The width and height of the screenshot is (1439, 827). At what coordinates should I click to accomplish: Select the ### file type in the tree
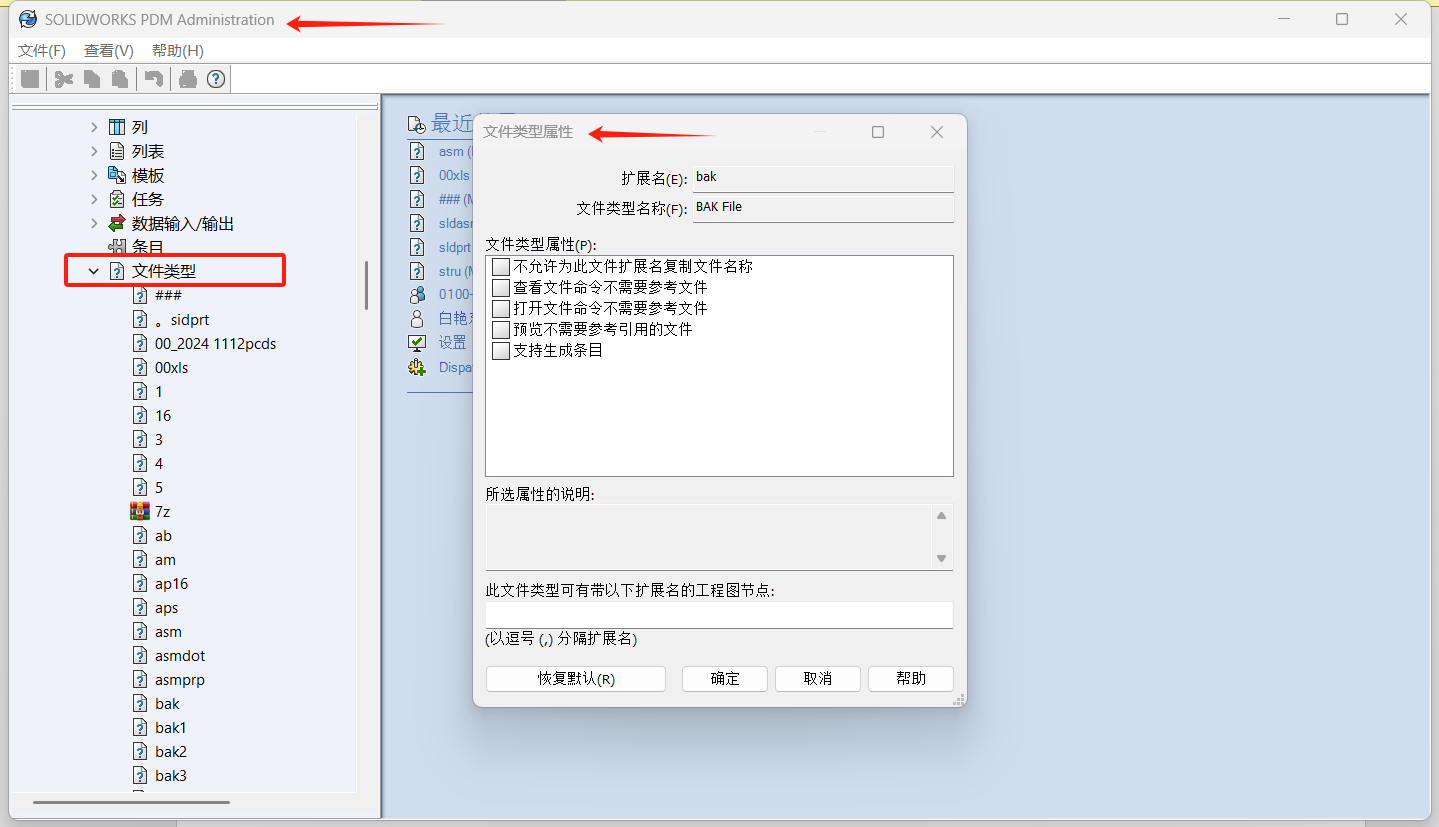168,295
